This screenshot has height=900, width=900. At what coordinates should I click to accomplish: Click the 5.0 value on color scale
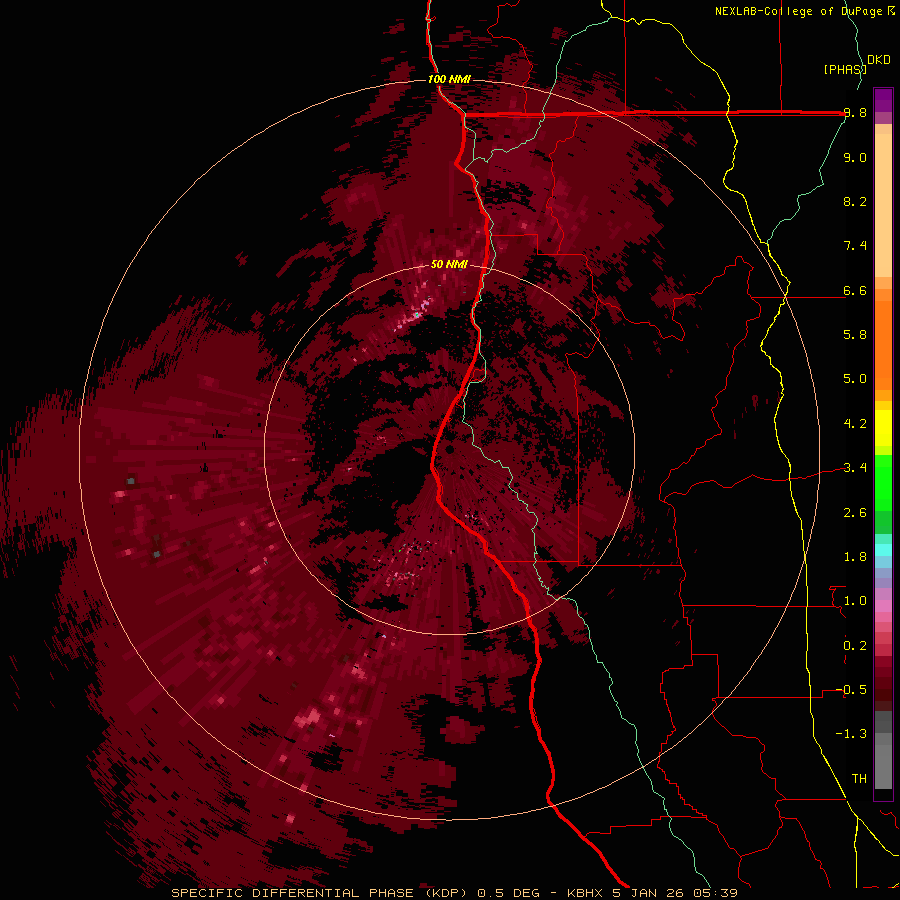point(855,379)
